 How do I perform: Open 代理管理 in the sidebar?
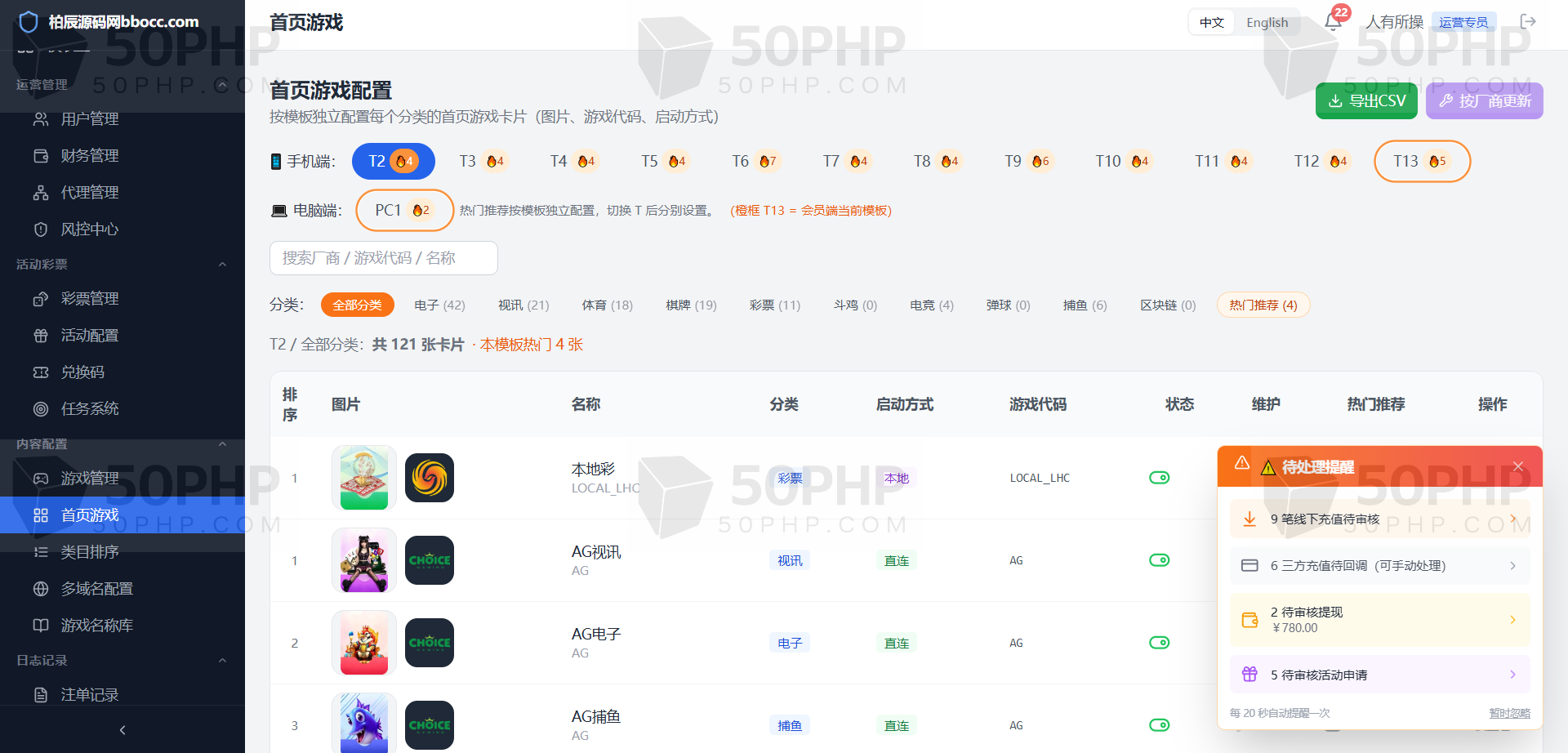[x=122, y=192]
